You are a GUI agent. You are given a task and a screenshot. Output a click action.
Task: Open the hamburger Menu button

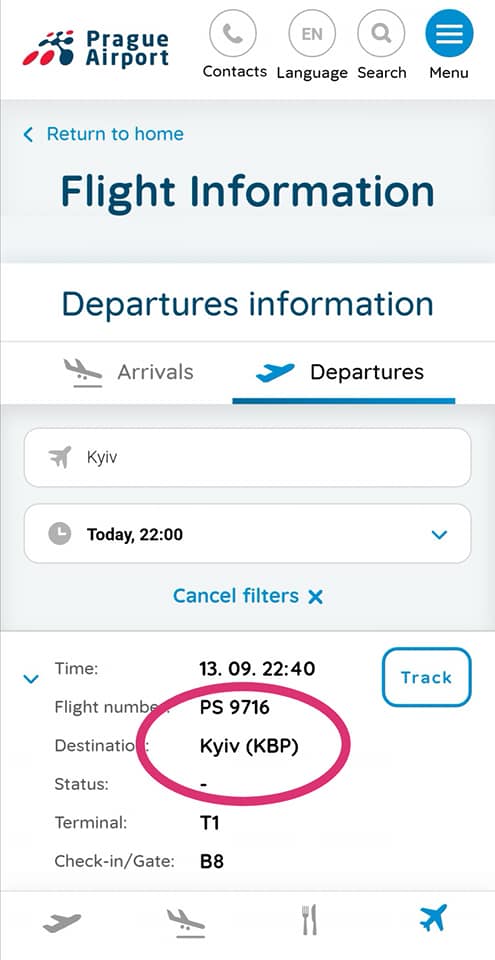tap(449, 35)
